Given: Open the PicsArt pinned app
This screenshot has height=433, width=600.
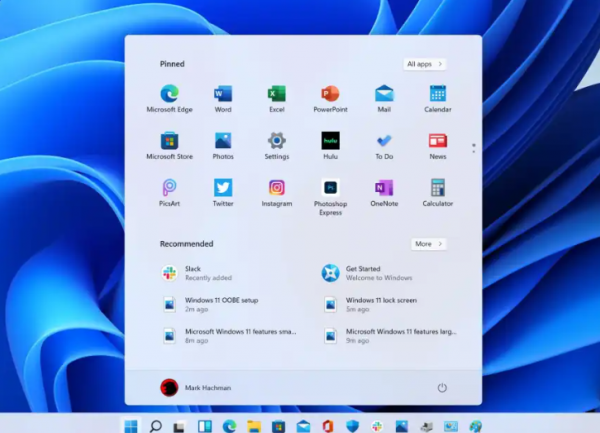Looking at the screenshot, I should tap(169, 188).
